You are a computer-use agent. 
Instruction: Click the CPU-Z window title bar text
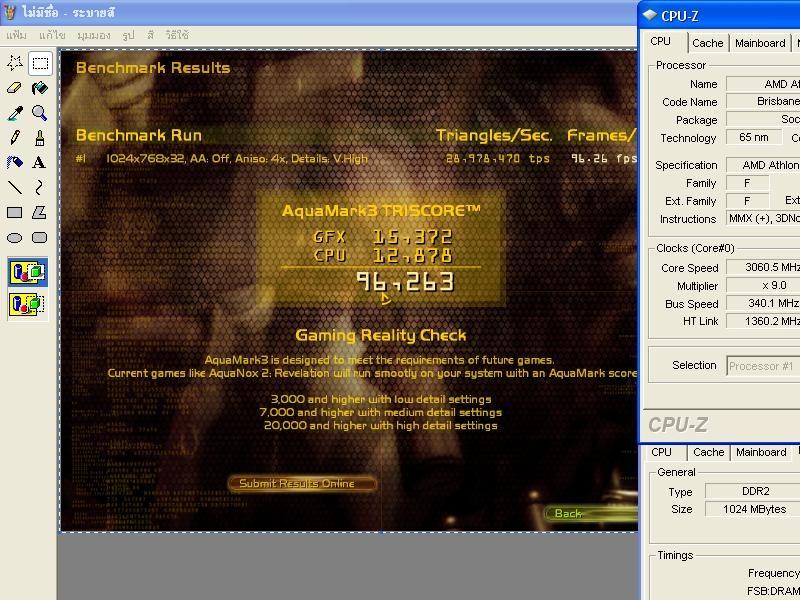[680, 16]
